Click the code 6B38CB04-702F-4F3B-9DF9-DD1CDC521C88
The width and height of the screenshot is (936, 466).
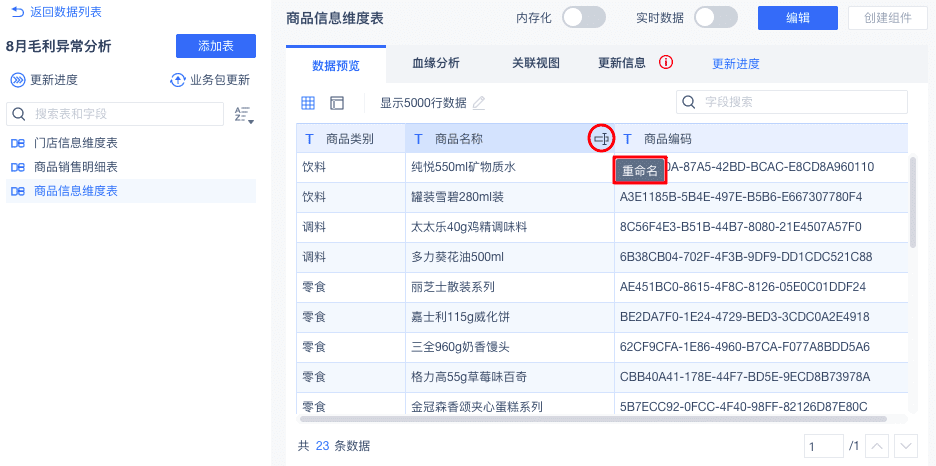pyautogui.click(x=746, y=257)
